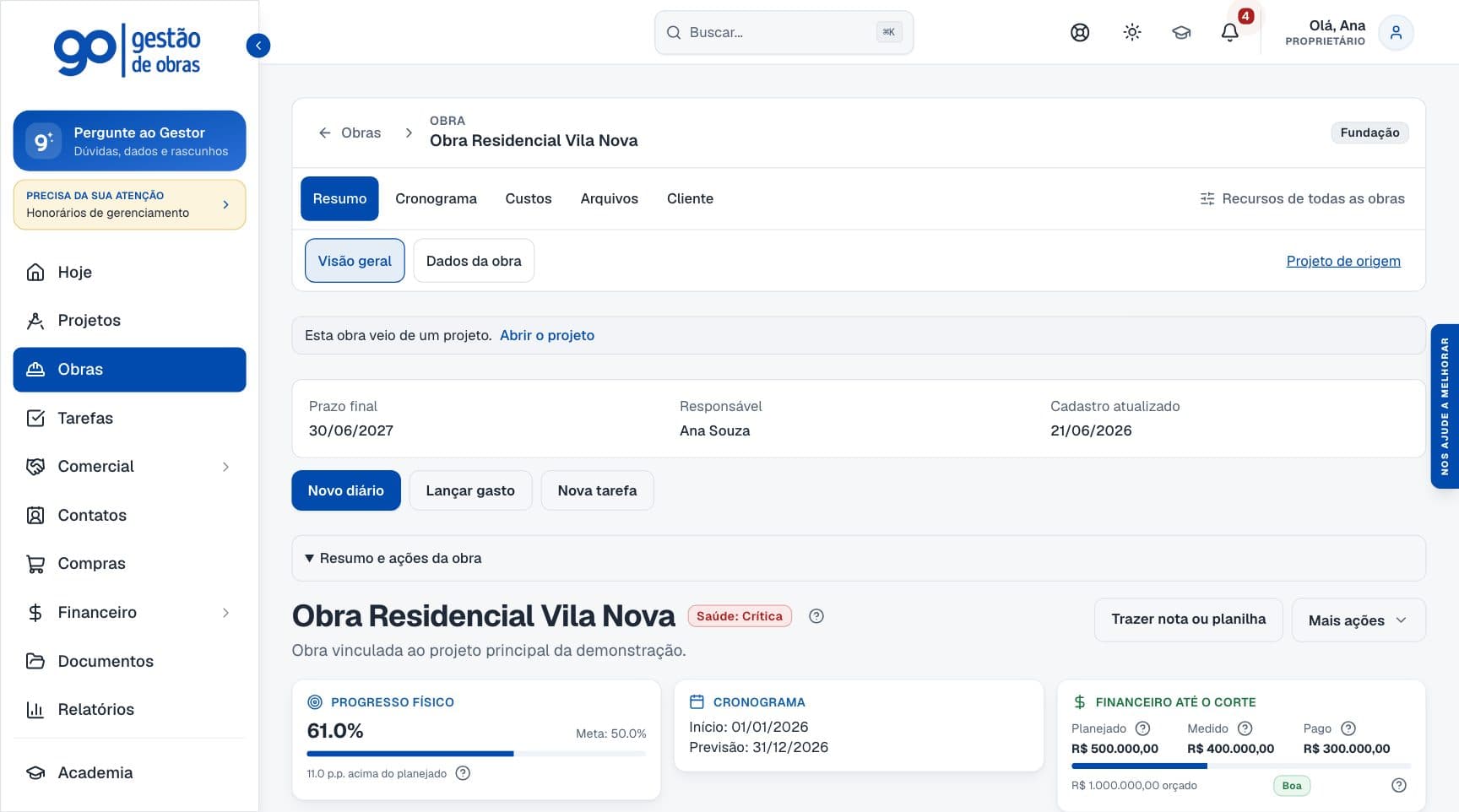Open Nos ajude a melhorar side tab
This screenshot has width=1459, height=812.
tap(1445, 406)
